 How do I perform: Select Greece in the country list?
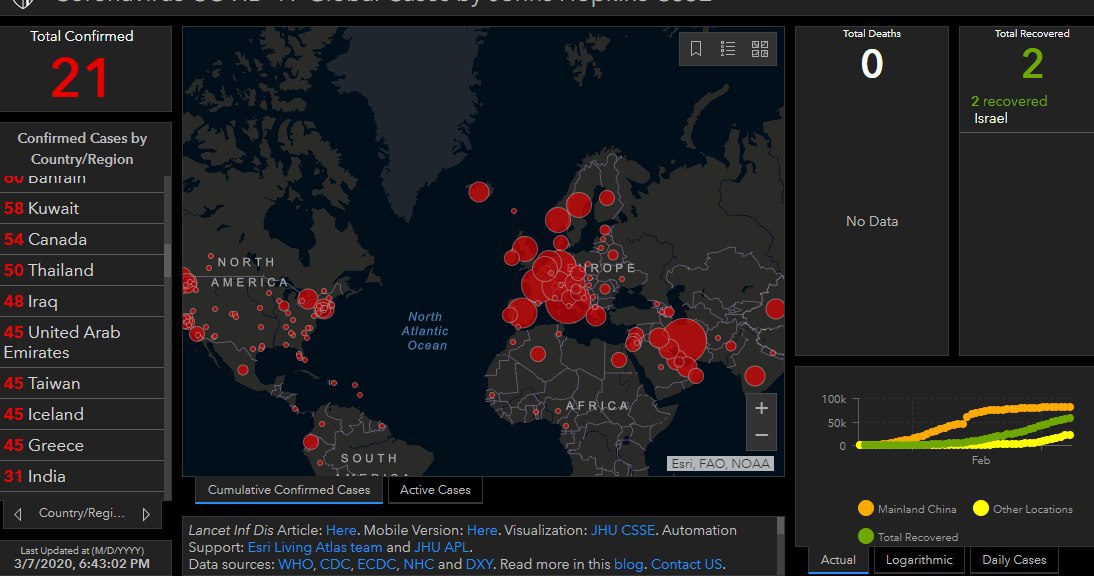[82, 446]
